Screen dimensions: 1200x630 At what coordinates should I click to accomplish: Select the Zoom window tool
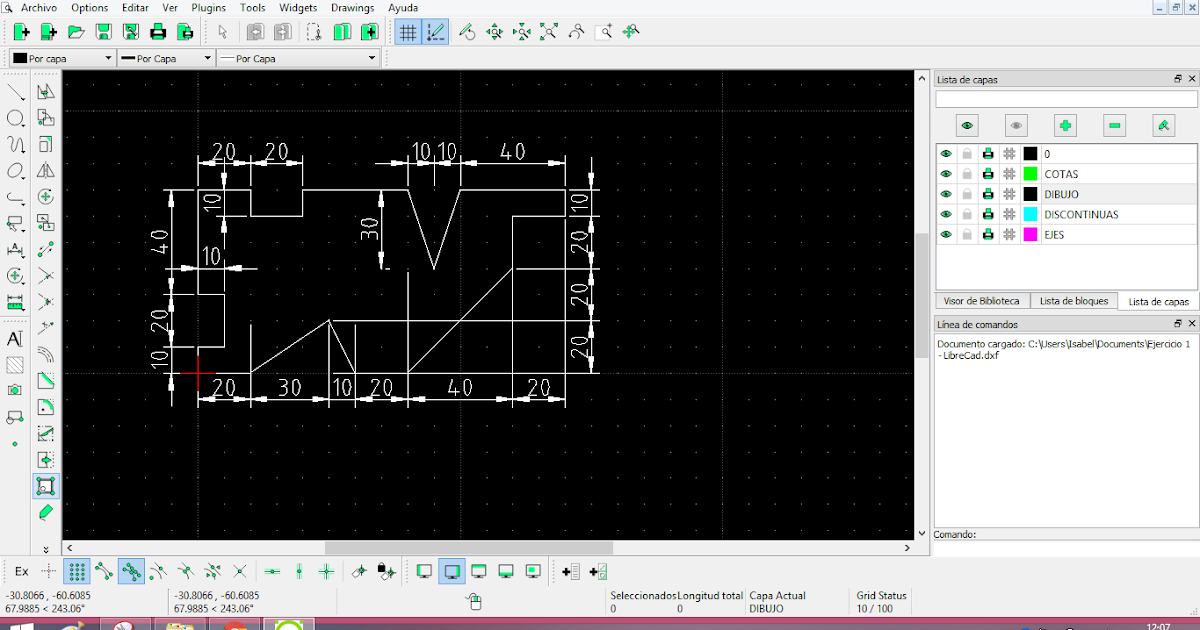point(603,31)
